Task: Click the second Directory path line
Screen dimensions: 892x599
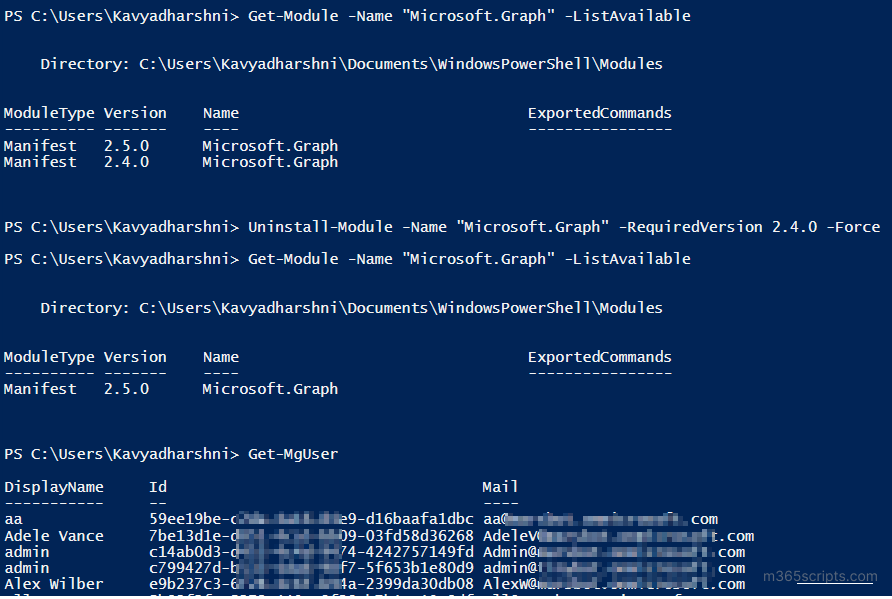Action: [352, 308]
